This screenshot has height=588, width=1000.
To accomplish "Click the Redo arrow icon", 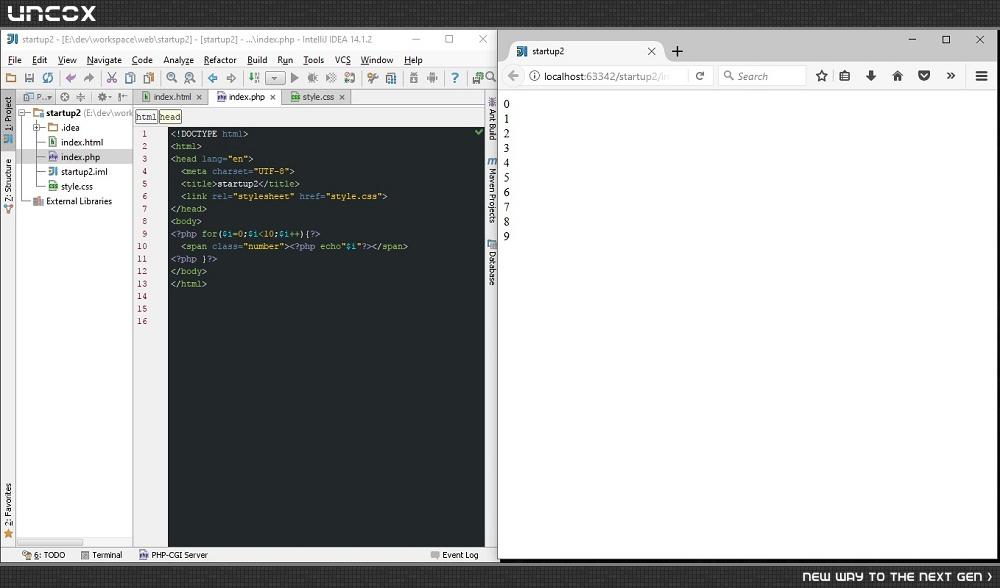I will 89,78.
